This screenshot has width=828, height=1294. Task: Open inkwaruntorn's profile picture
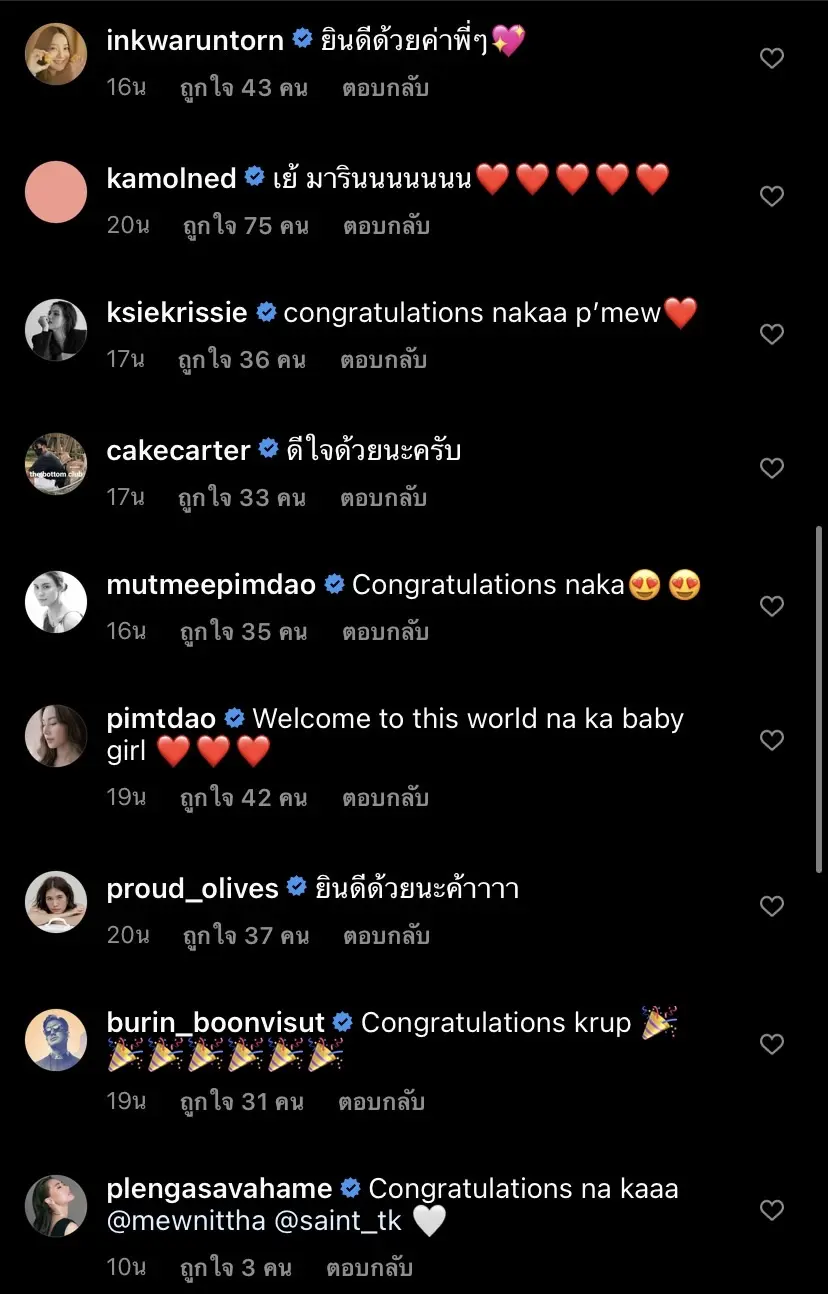click(56, 55)
